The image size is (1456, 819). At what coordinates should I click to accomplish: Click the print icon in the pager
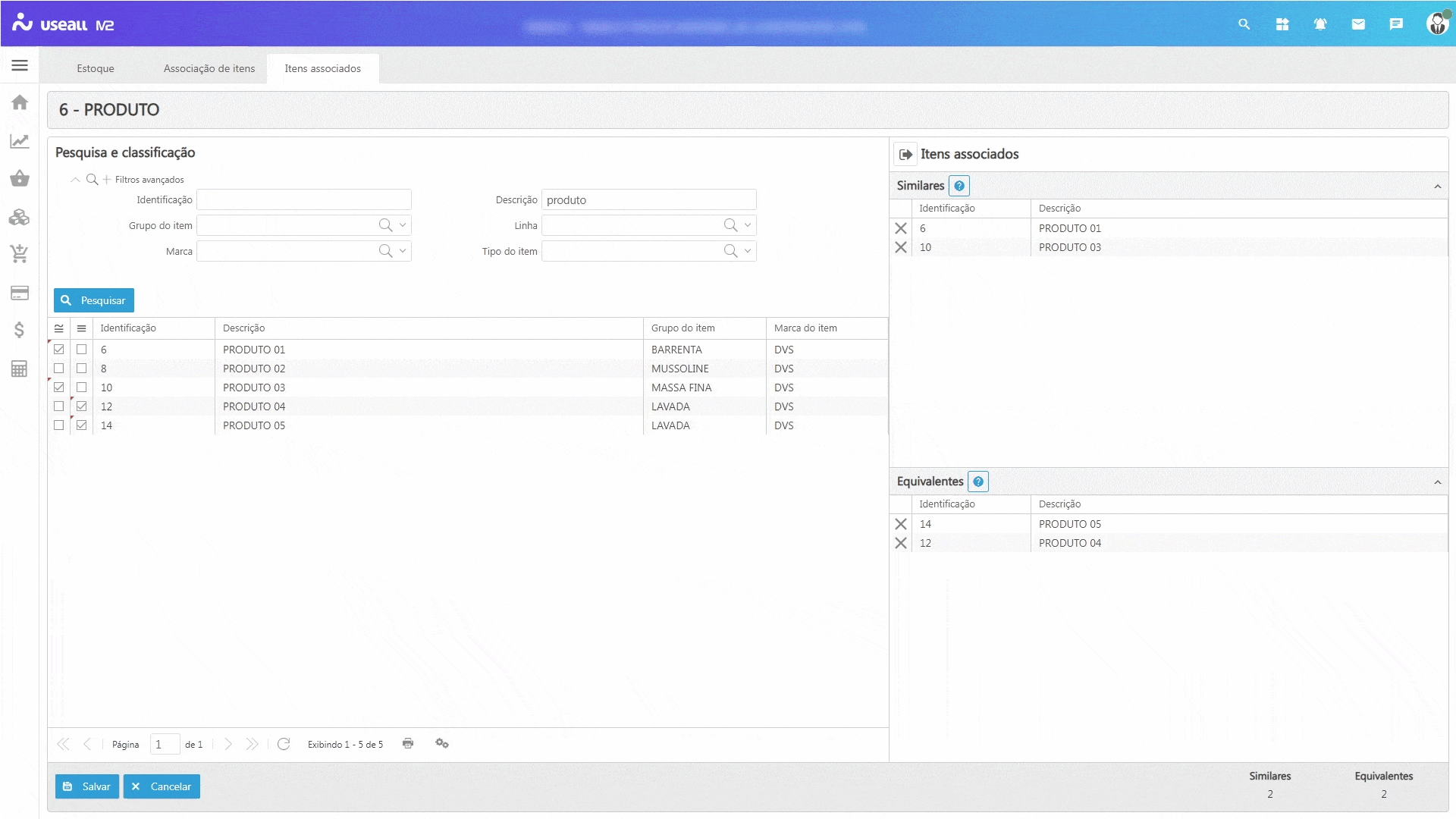click(408, 743)
